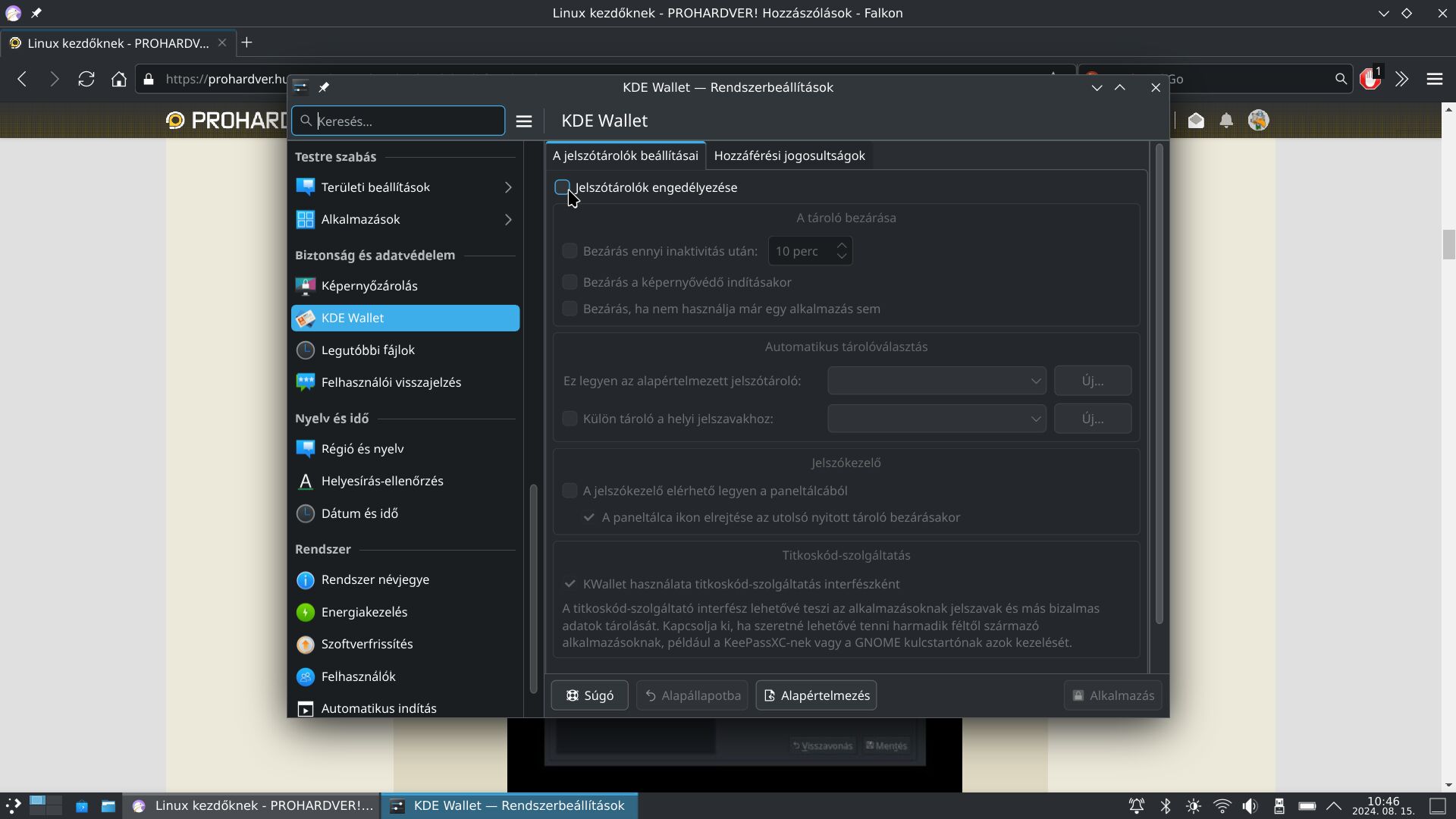Click Új... next to local passwords wallet

pos(1093,419)
